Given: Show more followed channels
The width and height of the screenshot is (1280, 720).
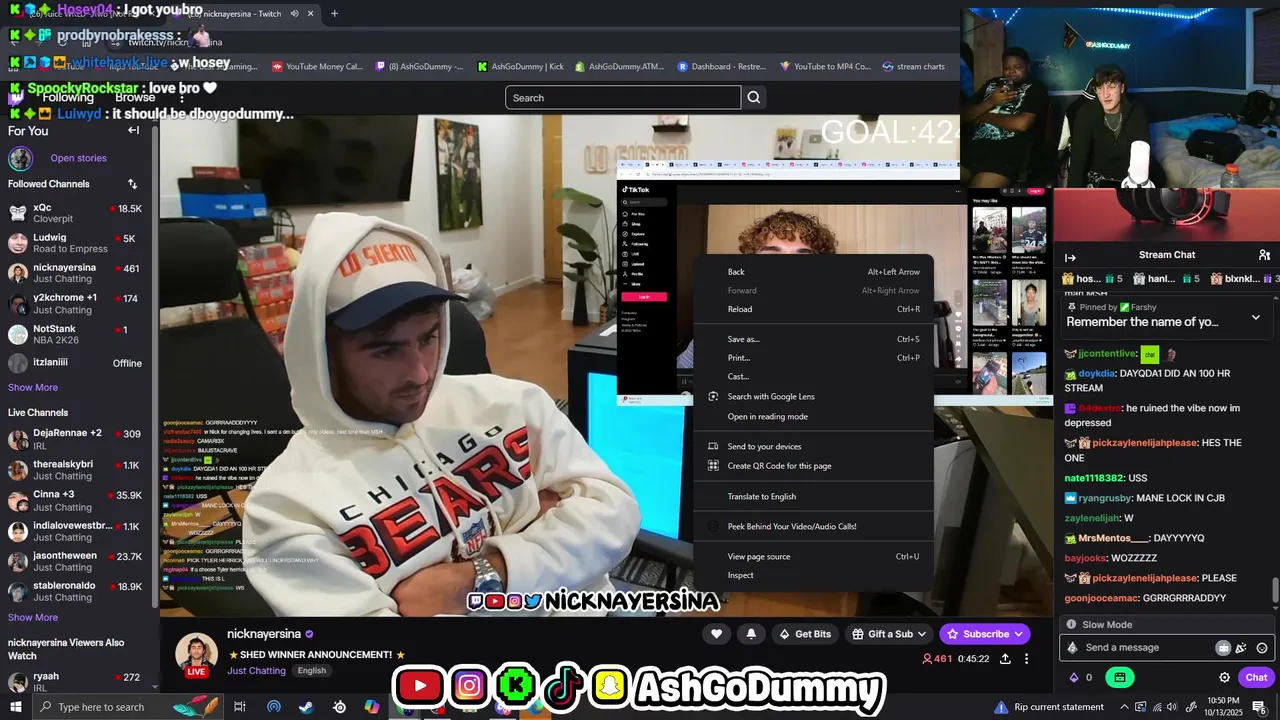Looking at the screenshot, I should tap(33, 387).
